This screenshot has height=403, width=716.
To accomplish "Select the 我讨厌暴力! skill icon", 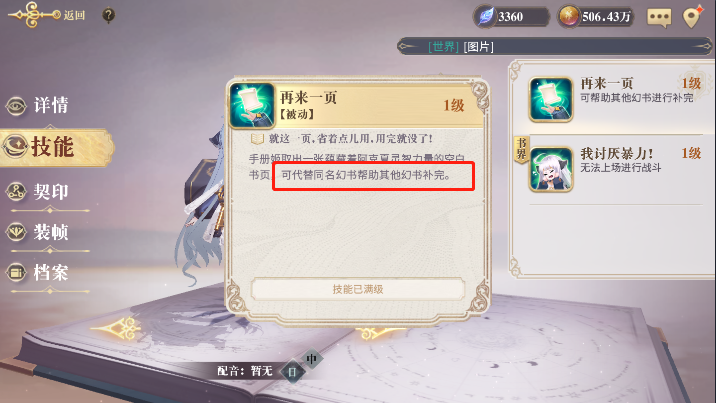I will (x=551, y=169).
